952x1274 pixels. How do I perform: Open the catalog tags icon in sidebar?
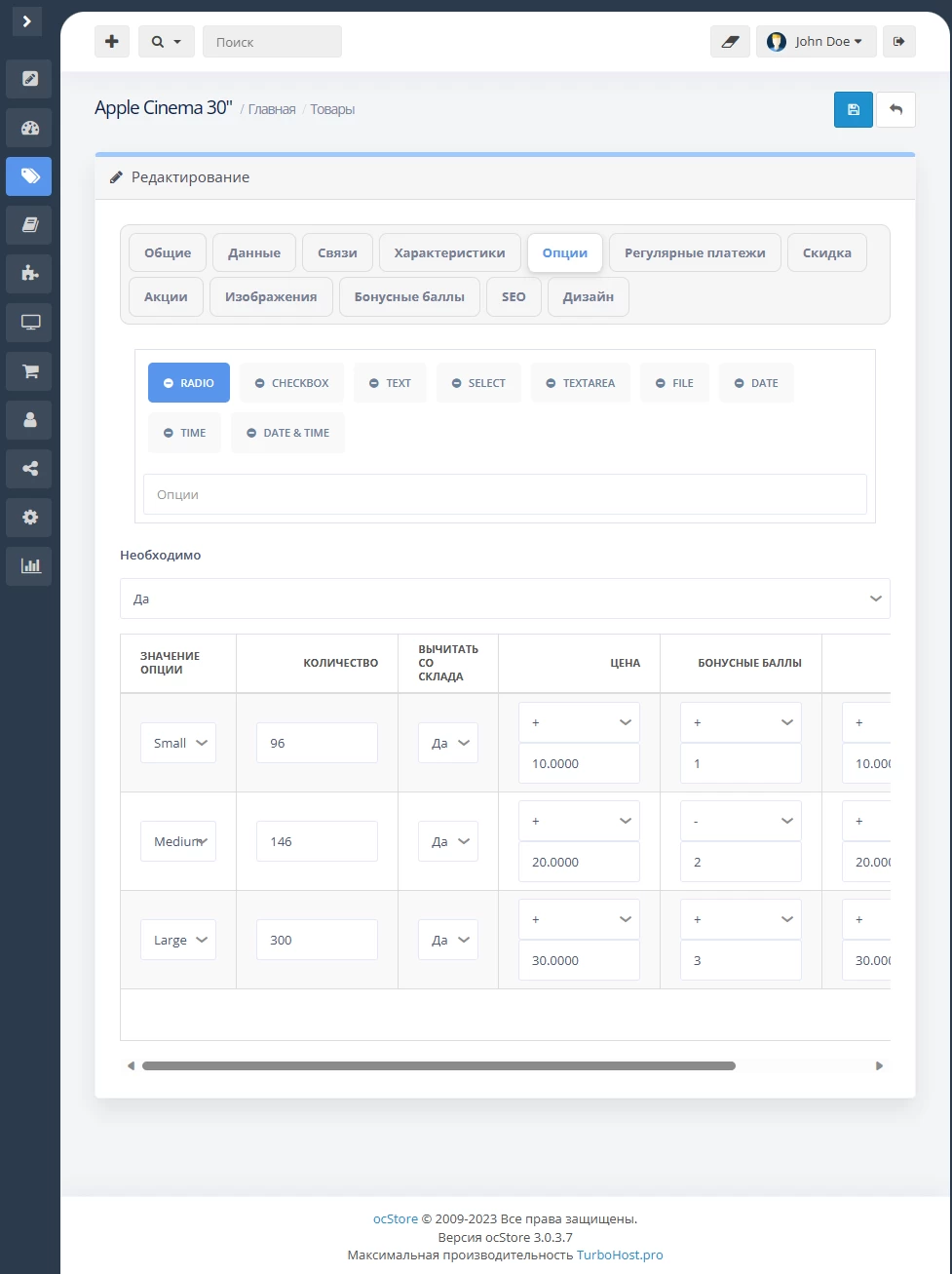pos(29,176)
